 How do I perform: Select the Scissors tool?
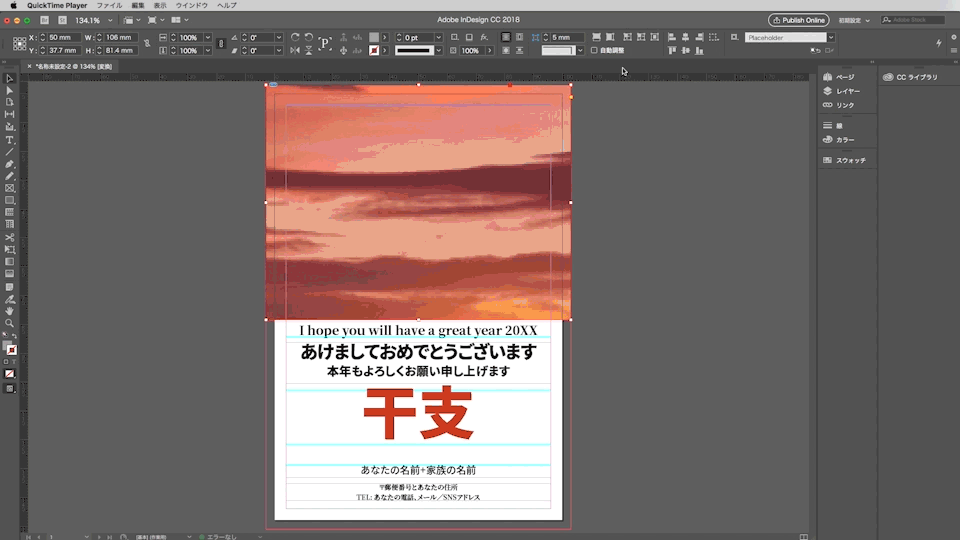click(9, 238)
